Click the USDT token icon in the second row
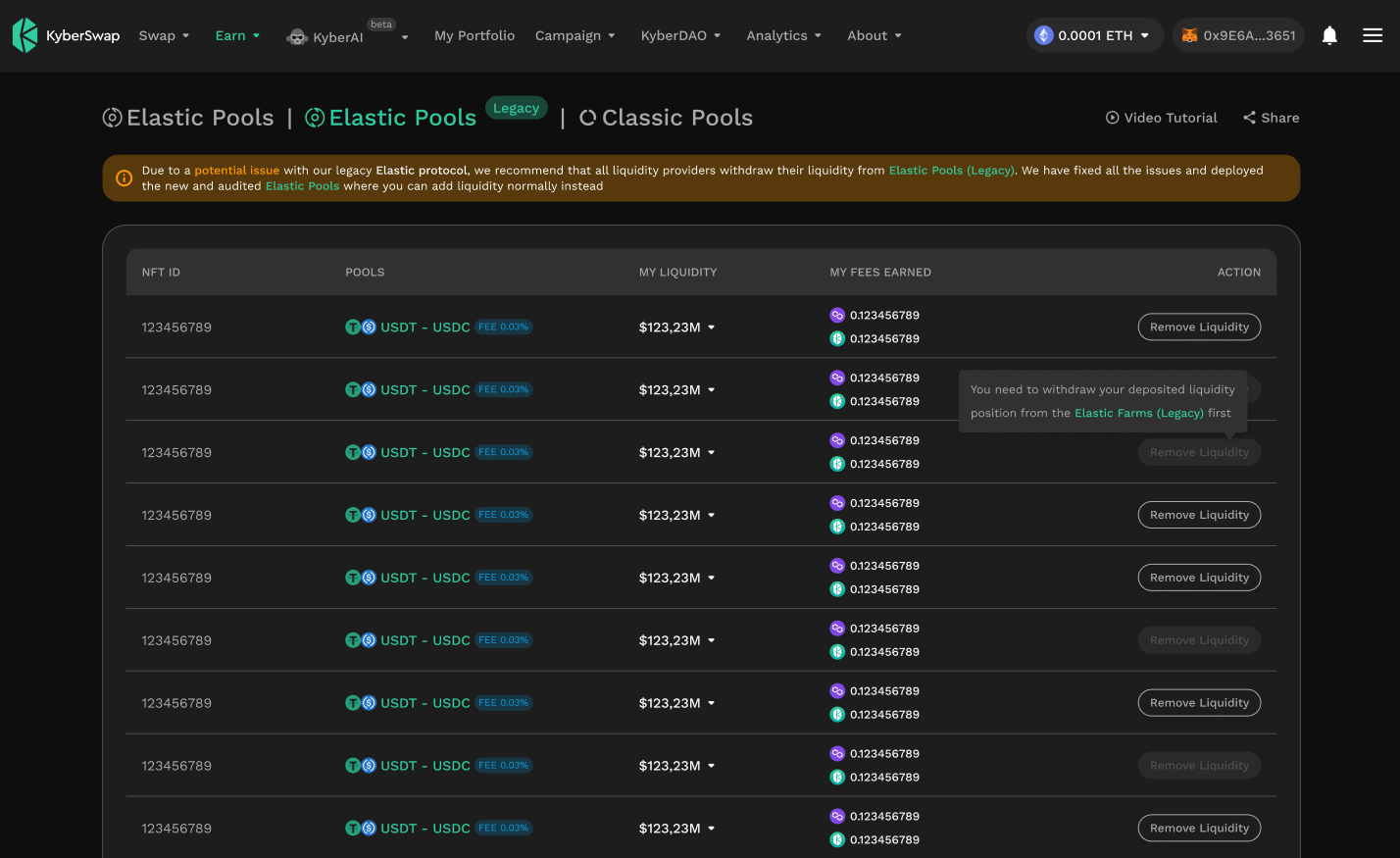This screenshot has width=1400, height=858. pyautogui.click(x=353, y=390)
